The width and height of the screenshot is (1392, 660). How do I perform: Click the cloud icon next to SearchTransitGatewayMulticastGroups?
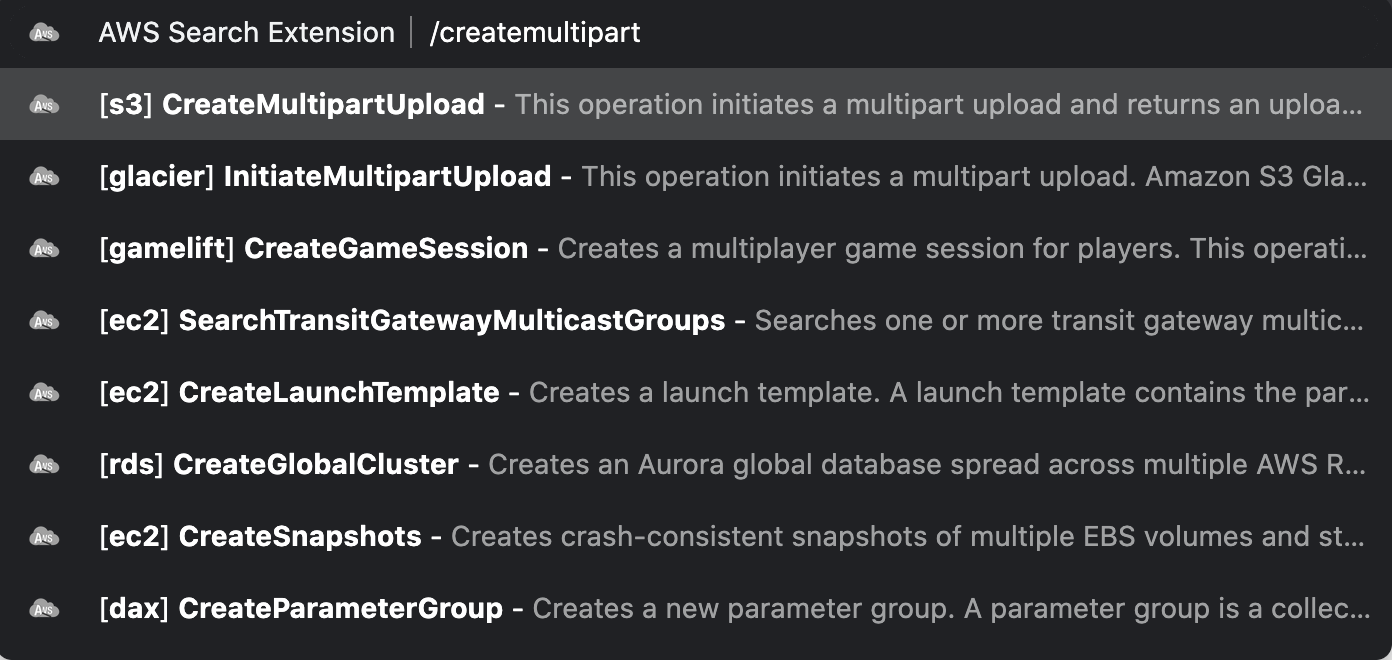(x=44, y=321)
